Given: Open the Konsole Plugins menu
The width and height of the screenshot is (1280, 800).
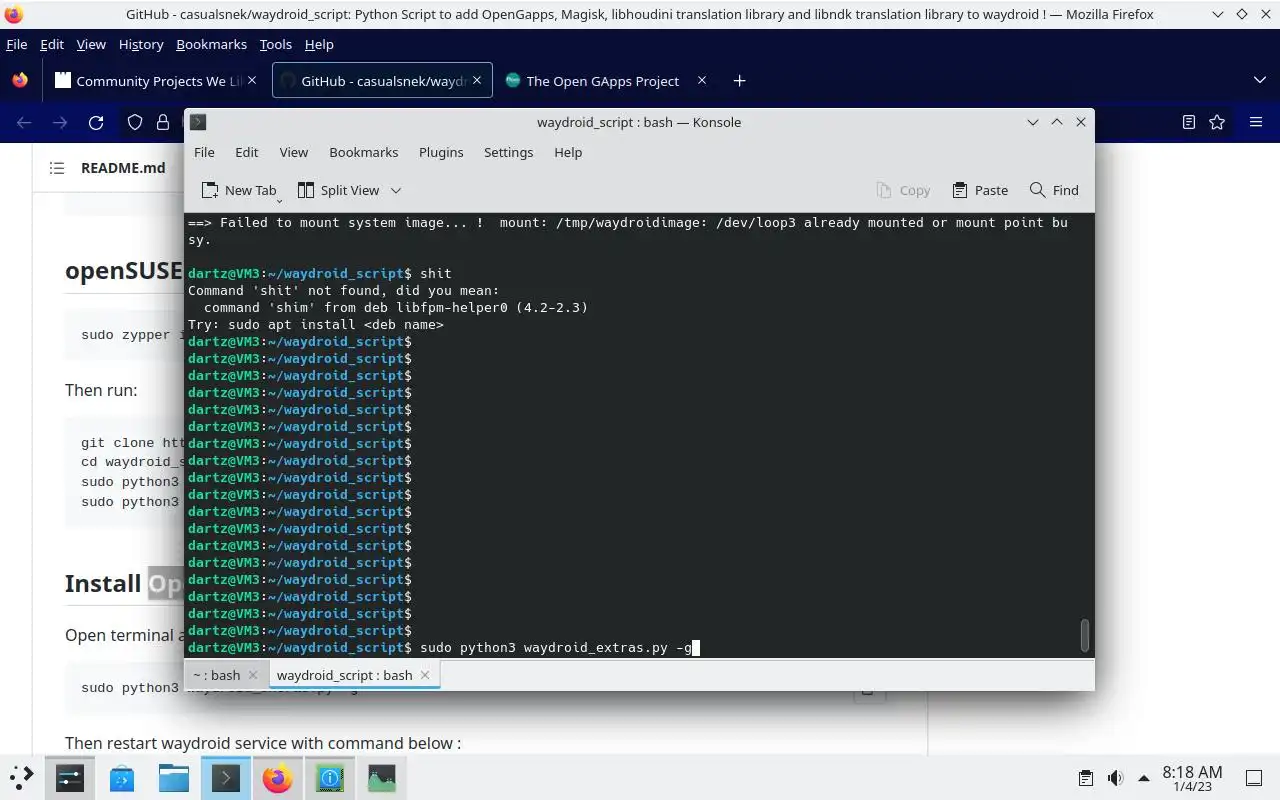Looking at the screenshot, I should pos(441,152).
